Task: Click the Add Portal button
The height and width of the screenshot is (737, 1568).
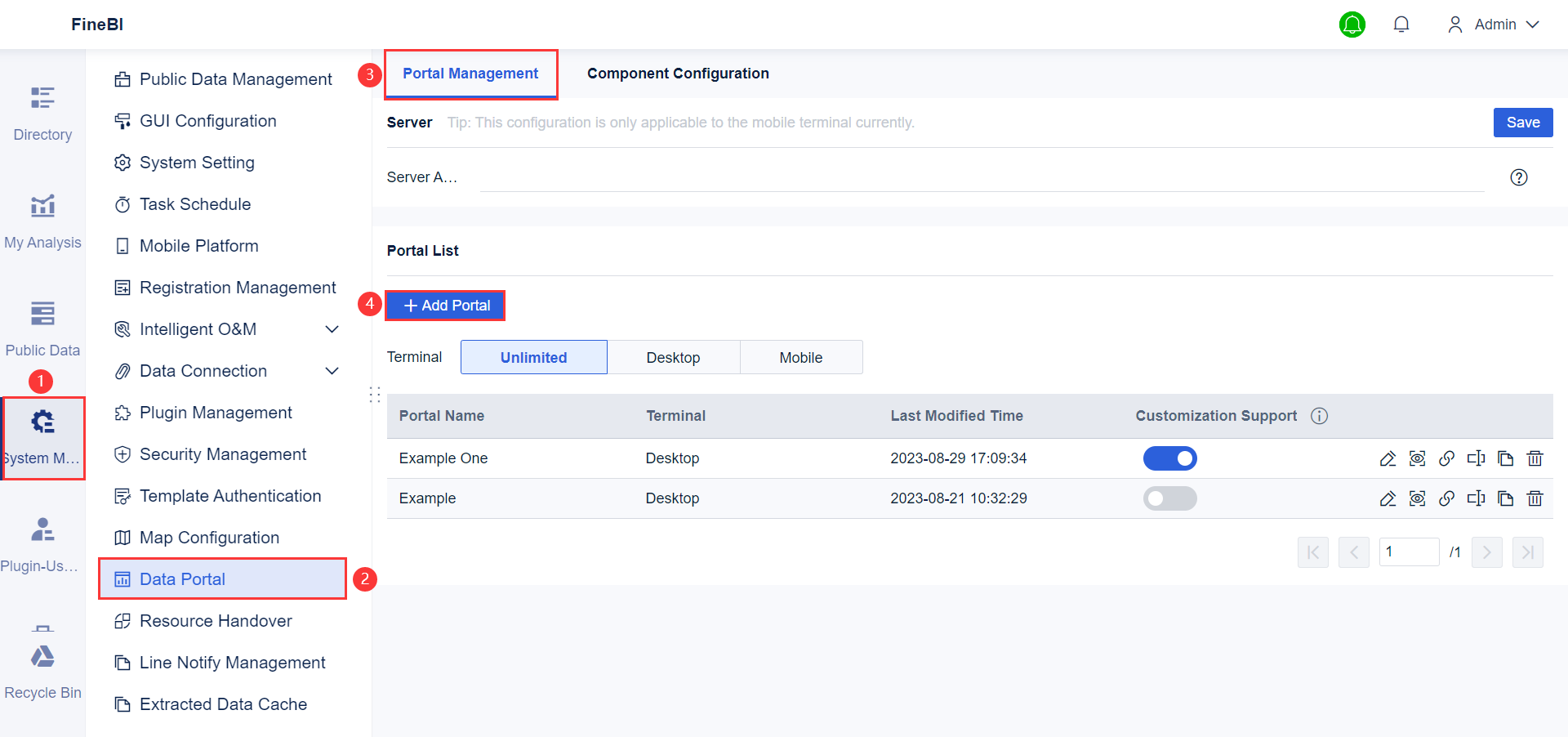Action: point(445,305)
